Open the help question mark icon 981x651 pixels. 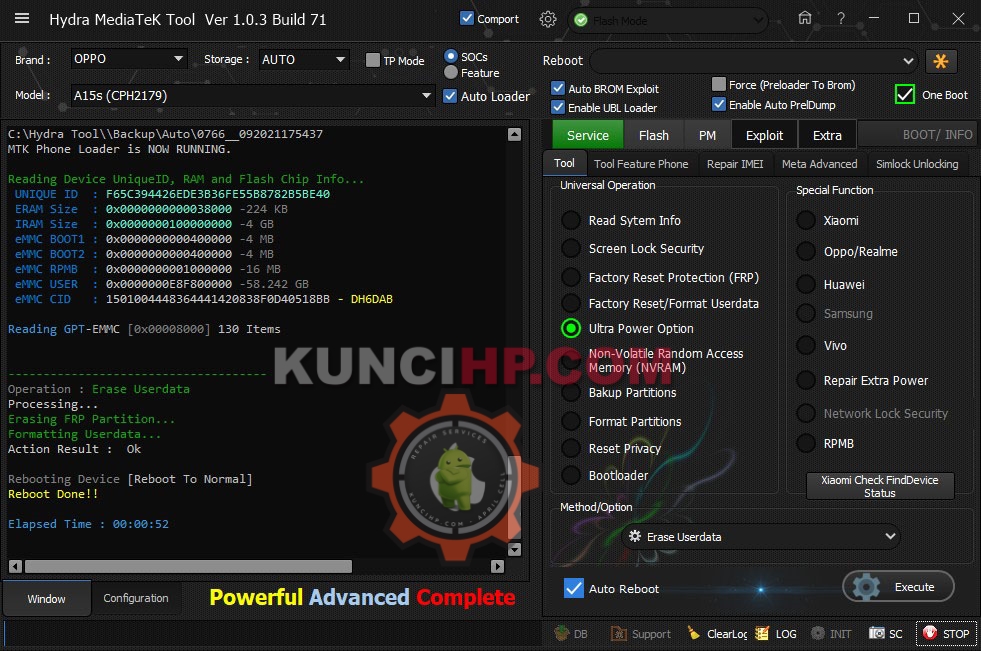841,19
